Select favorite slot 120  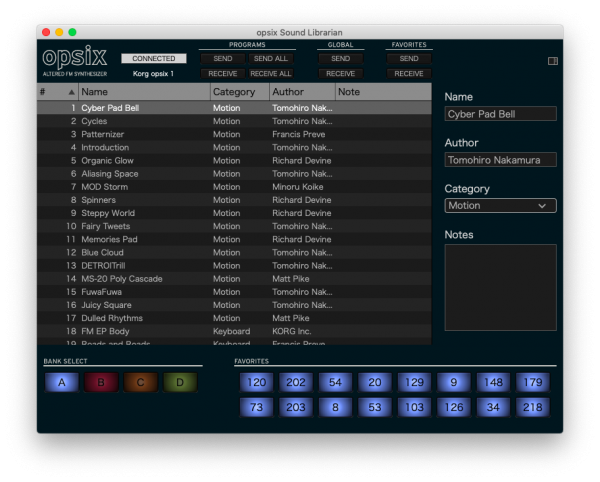coord(256,382)
